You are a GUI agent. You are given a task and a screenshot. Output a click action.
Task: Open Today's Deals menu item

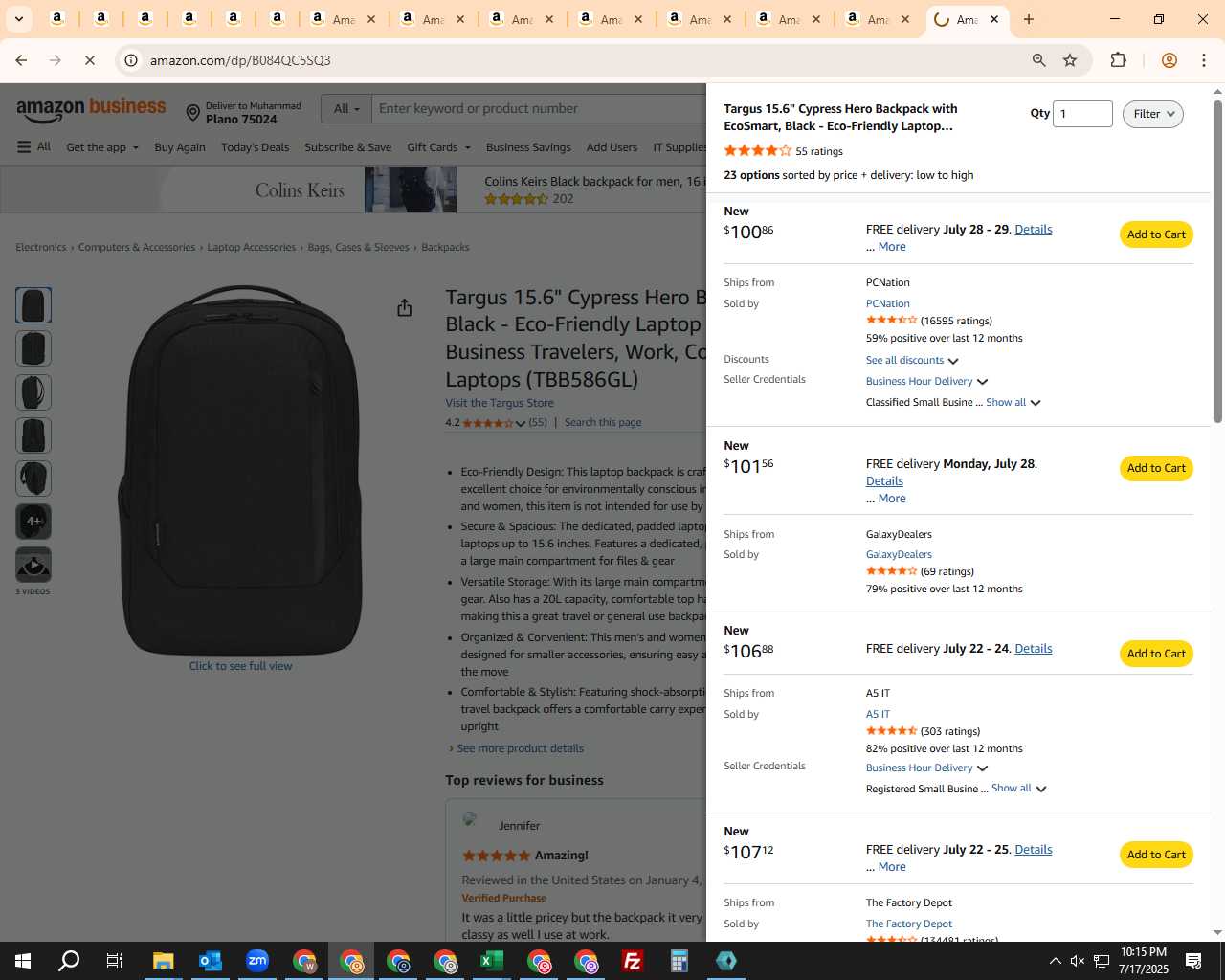click(255, 147)
